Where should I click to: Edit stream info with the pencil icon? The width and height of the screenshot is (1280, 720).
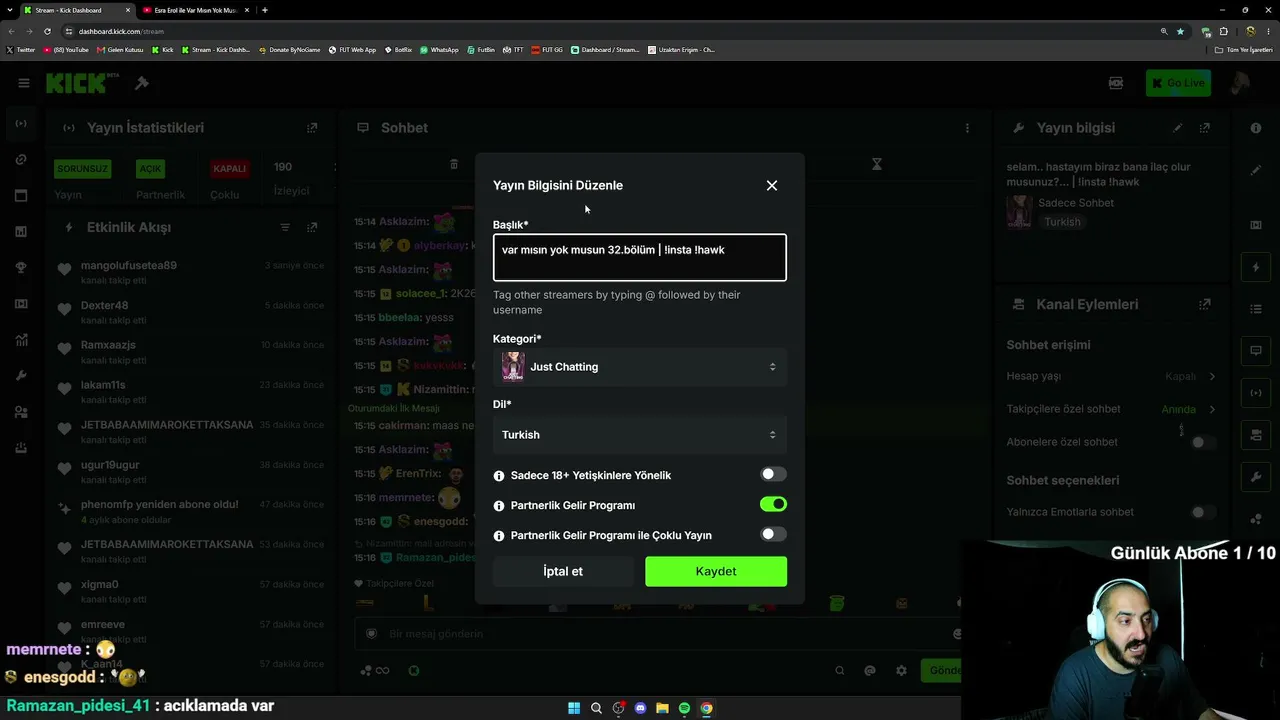click(x=1178, y=128)
